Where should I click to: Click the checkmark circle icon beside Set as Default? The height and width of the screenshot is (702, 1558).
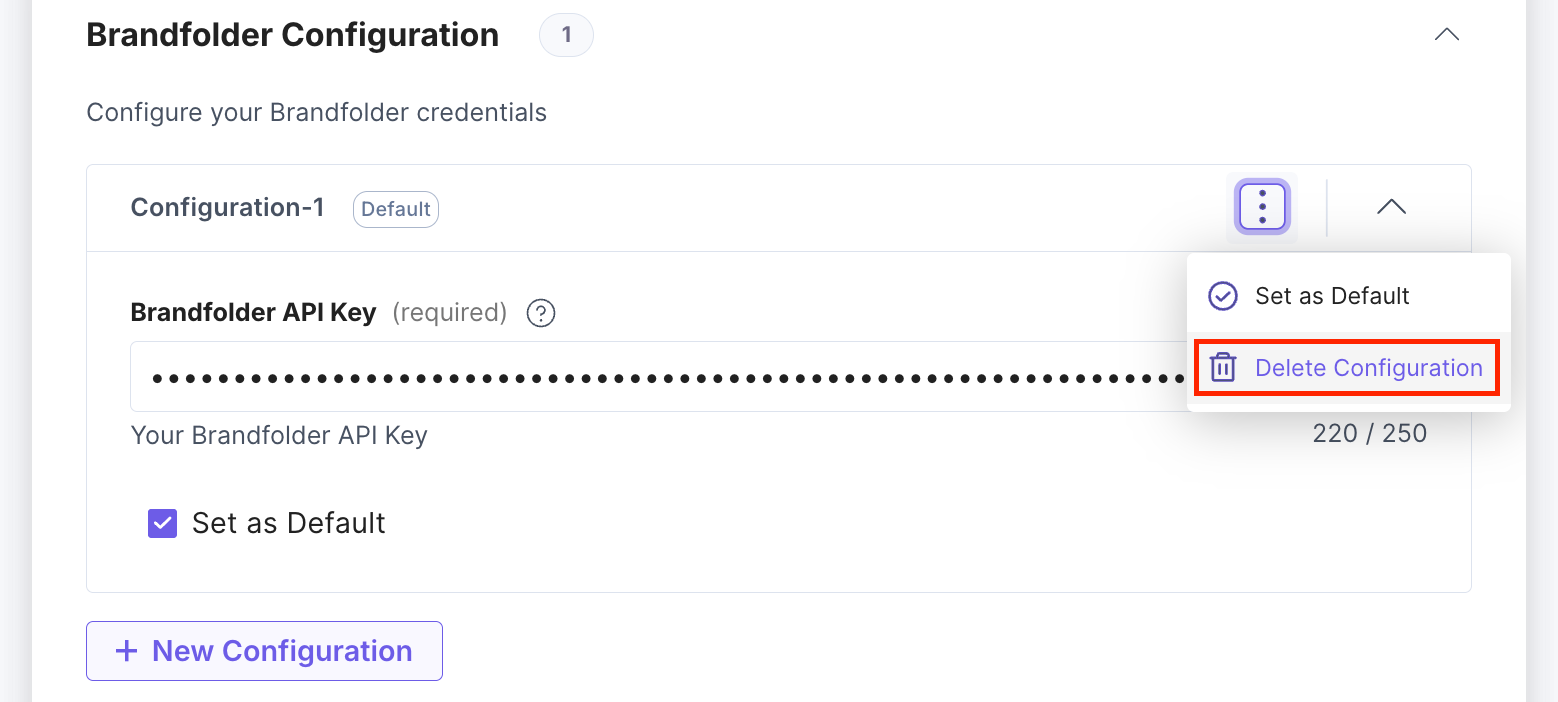1222,296
